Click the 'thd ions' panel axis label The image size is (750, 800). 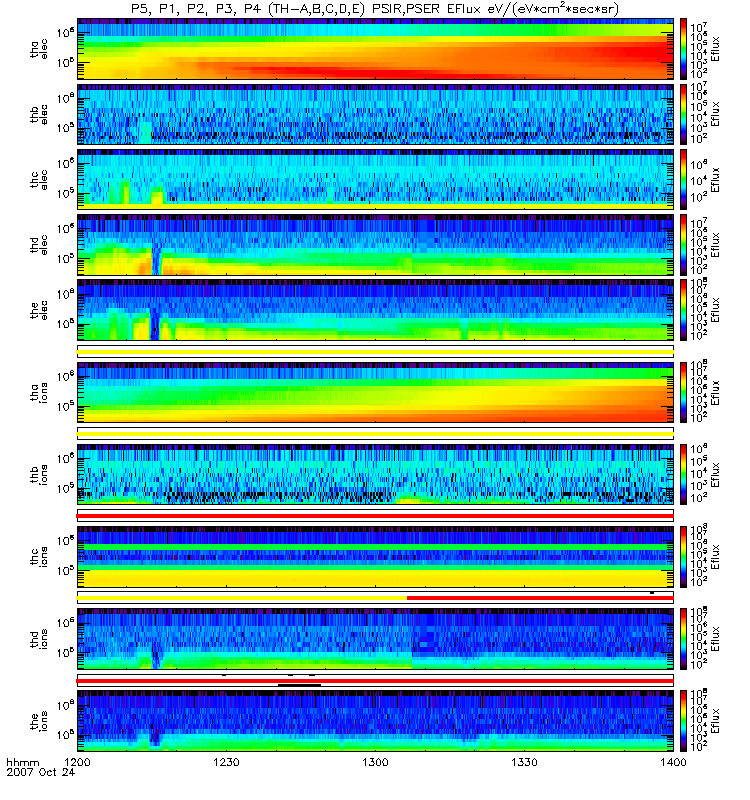coord(39,639)
